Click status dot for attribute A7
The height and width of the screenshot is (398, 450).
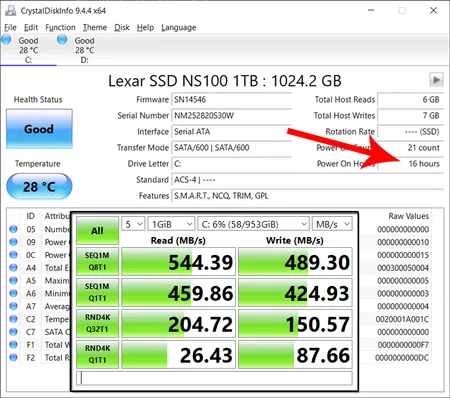[13, 306]
